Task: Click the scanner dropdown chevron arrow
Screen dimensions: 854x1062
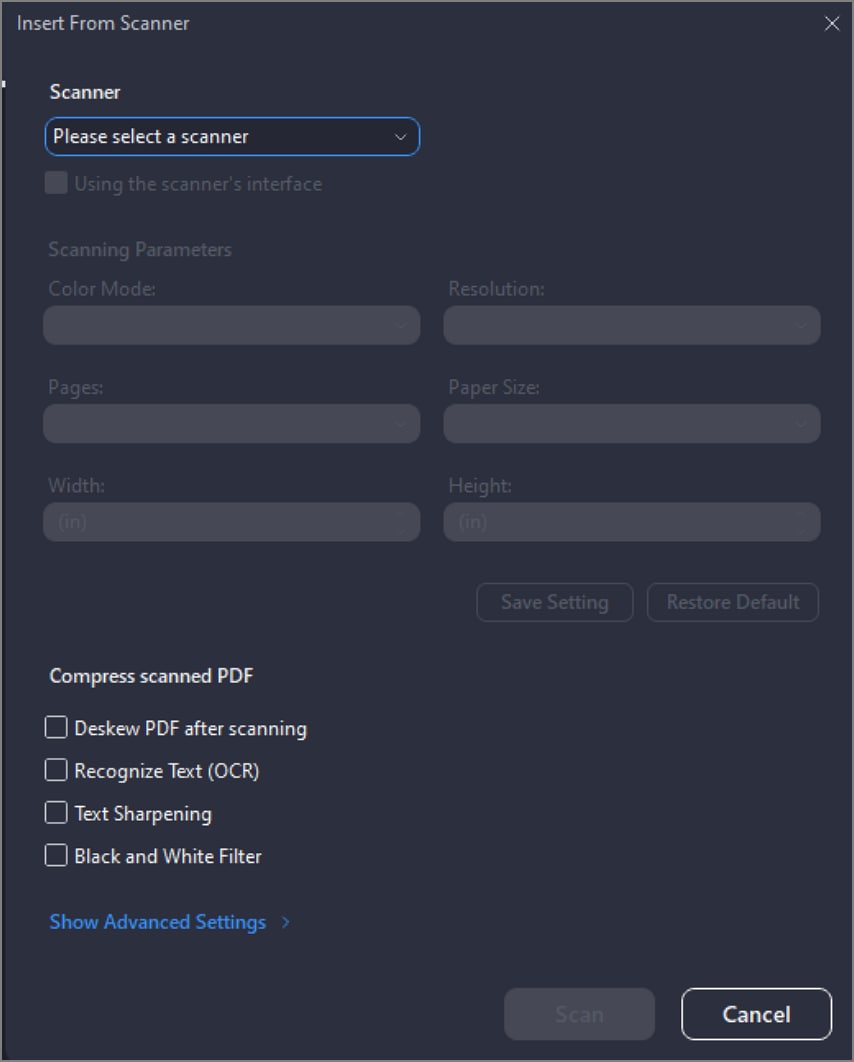Action: click(x=400, y=137)
